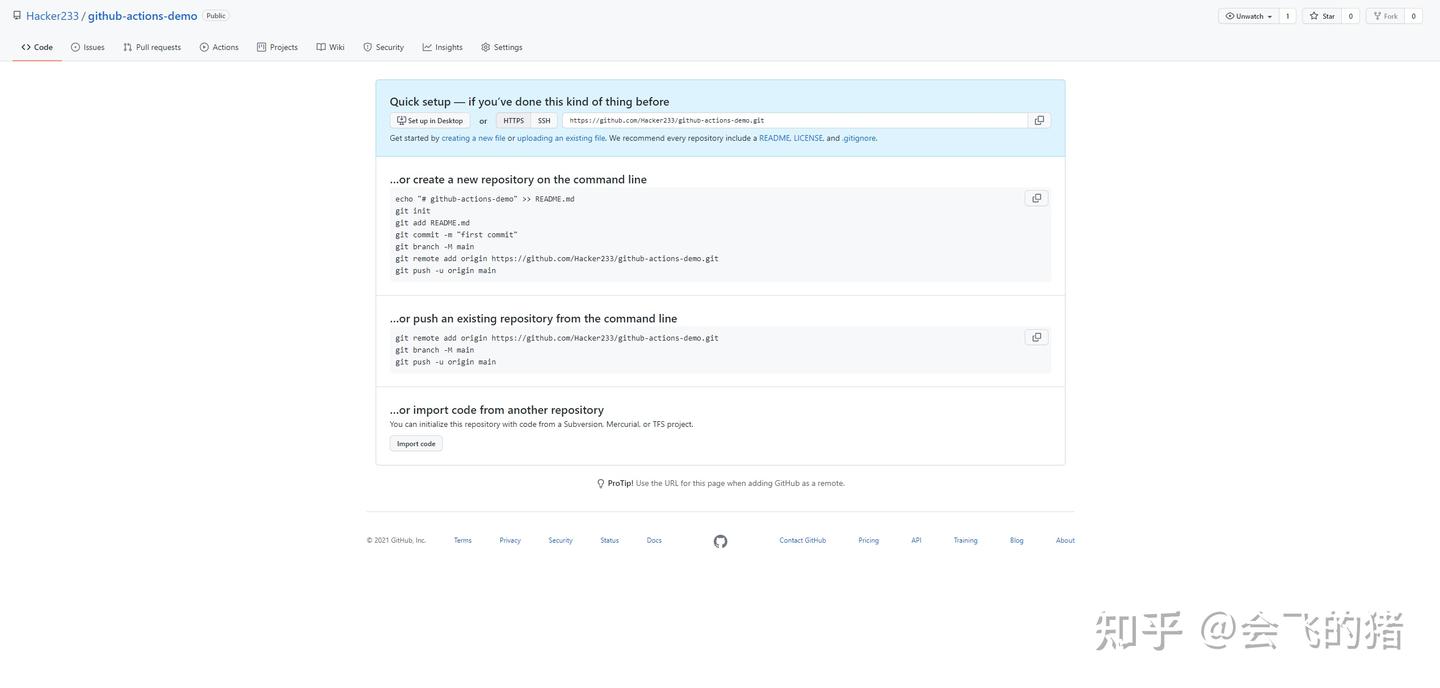Click the Import code button
The width and height of the screenshot is (1440, 688).
point(415,443)
